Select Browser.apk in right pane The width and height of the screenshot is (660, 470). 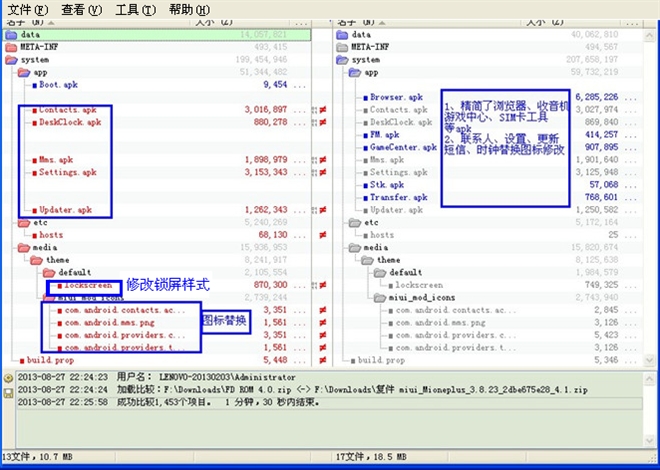click(x=396, y=97)
